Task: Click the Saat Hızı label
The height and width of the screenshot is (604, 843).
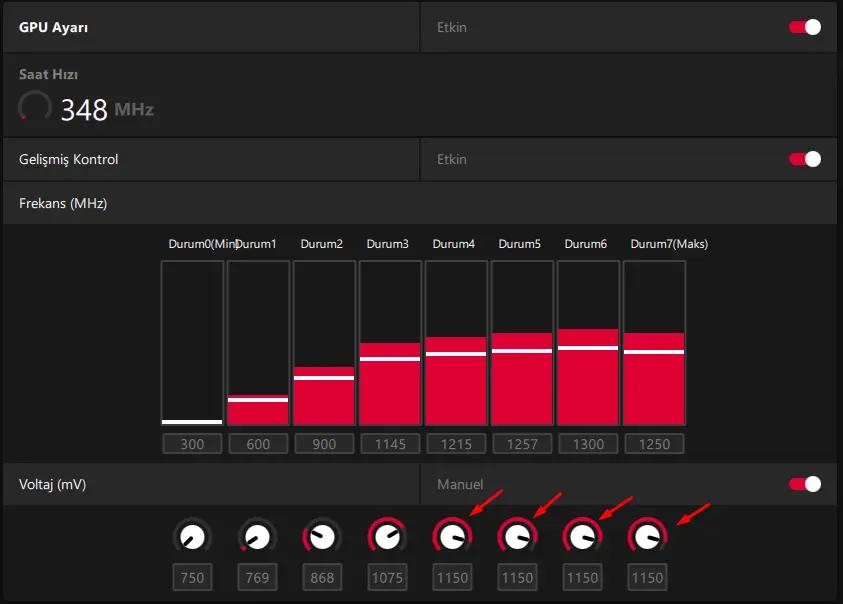Action: (48, 74)
